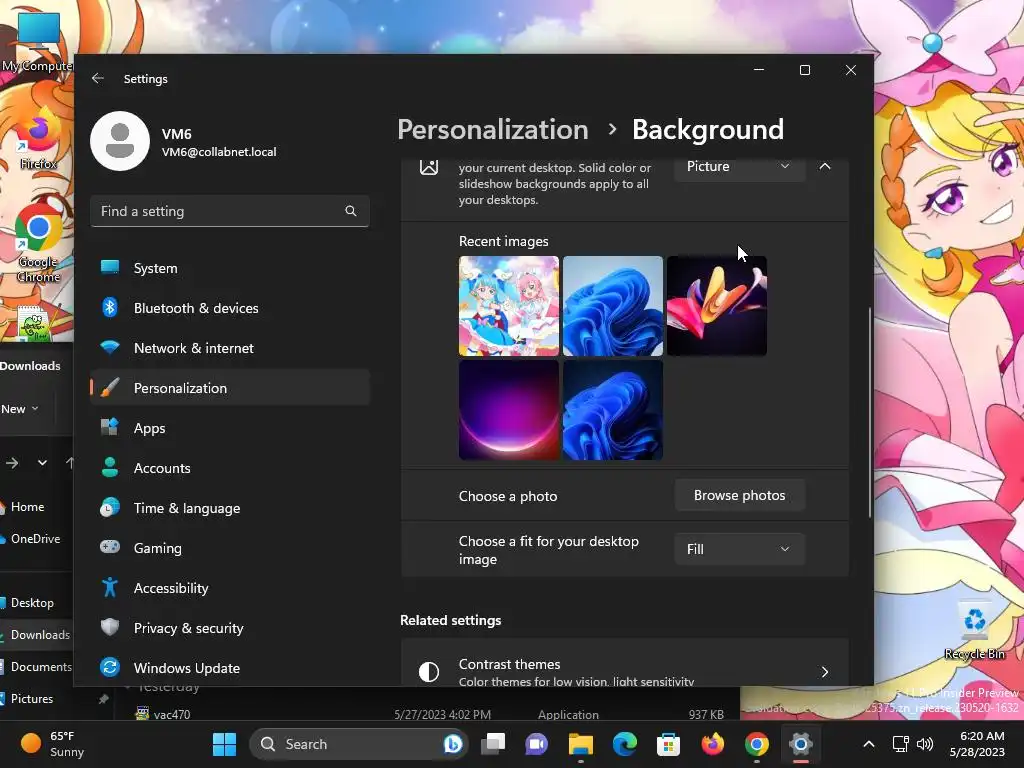
Task: Click inside the Find a setting field
Action: point(230,211)
